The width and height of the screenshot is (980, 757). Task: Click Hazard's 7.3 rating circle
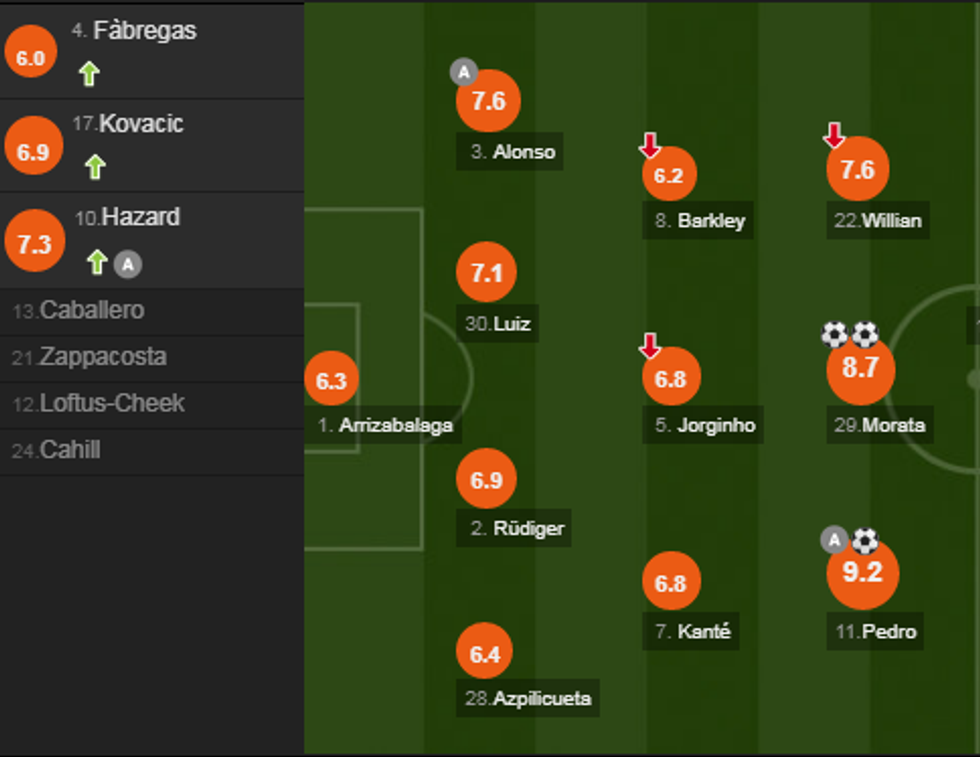coord(34,245)
